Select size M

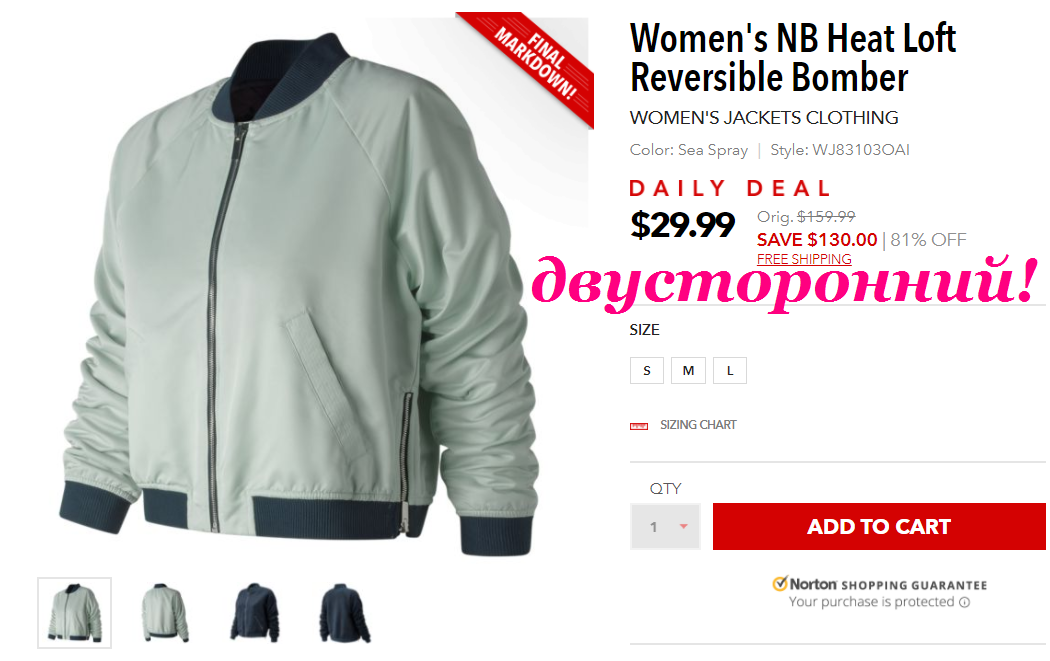pos(688,370)
